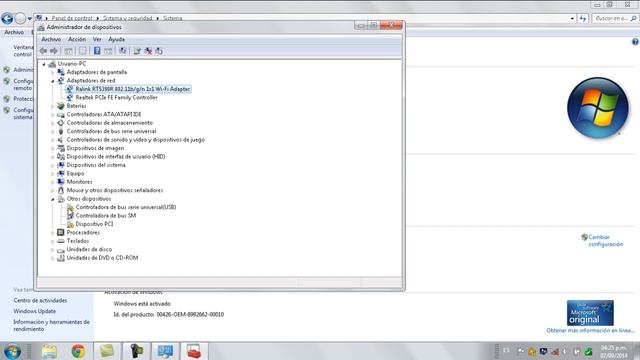Open the Ayuda menu

[116, 39]
